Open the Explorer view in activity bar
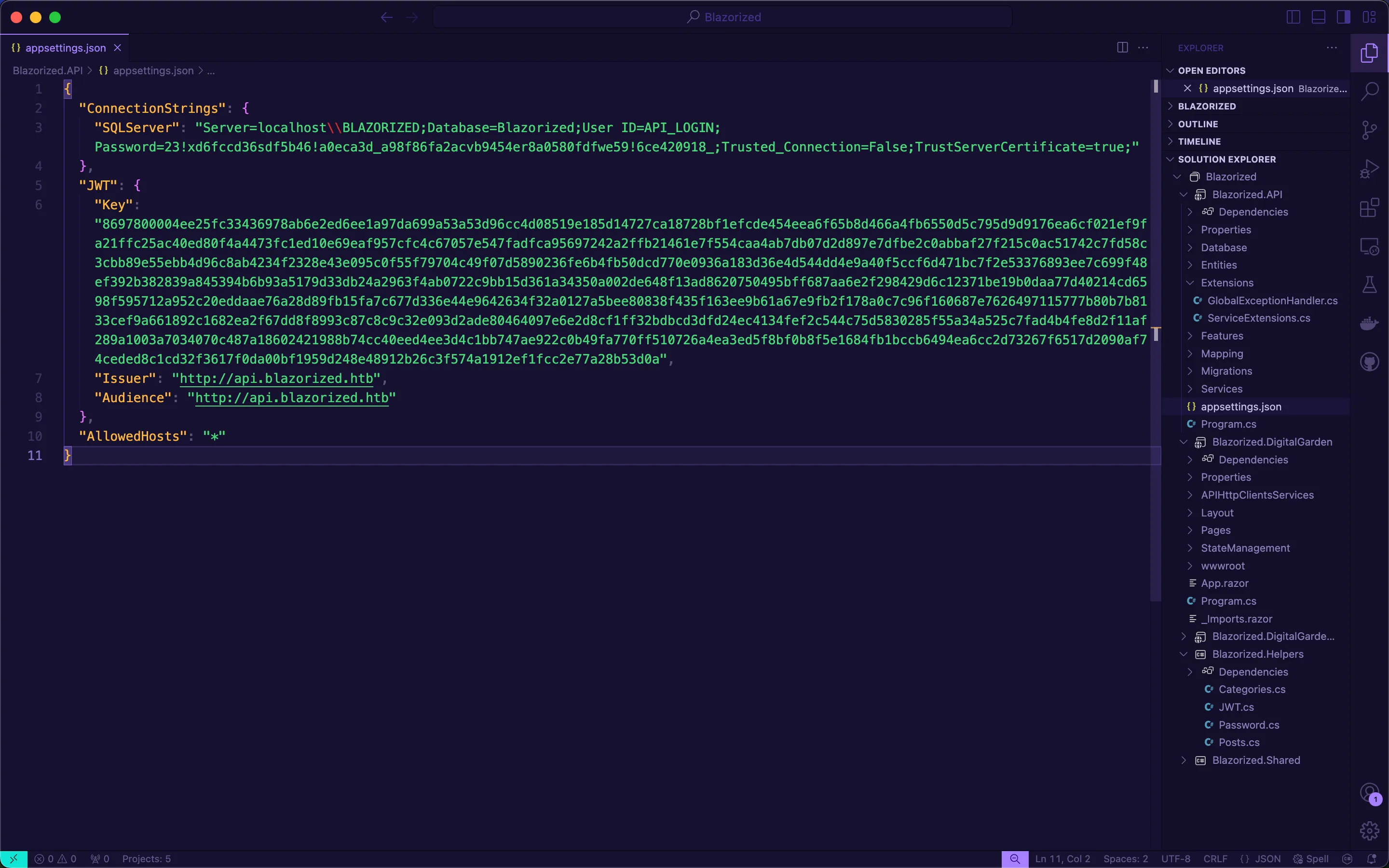1389x868 pixels. pyautogui.click(x=1370, y=53)
